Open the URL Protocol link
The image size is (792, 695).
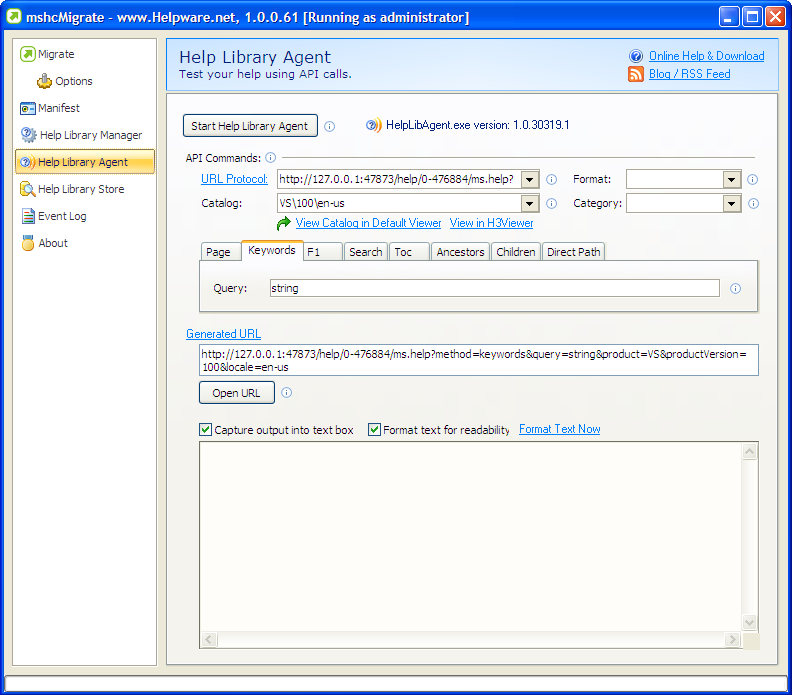[x=234, y=179]
